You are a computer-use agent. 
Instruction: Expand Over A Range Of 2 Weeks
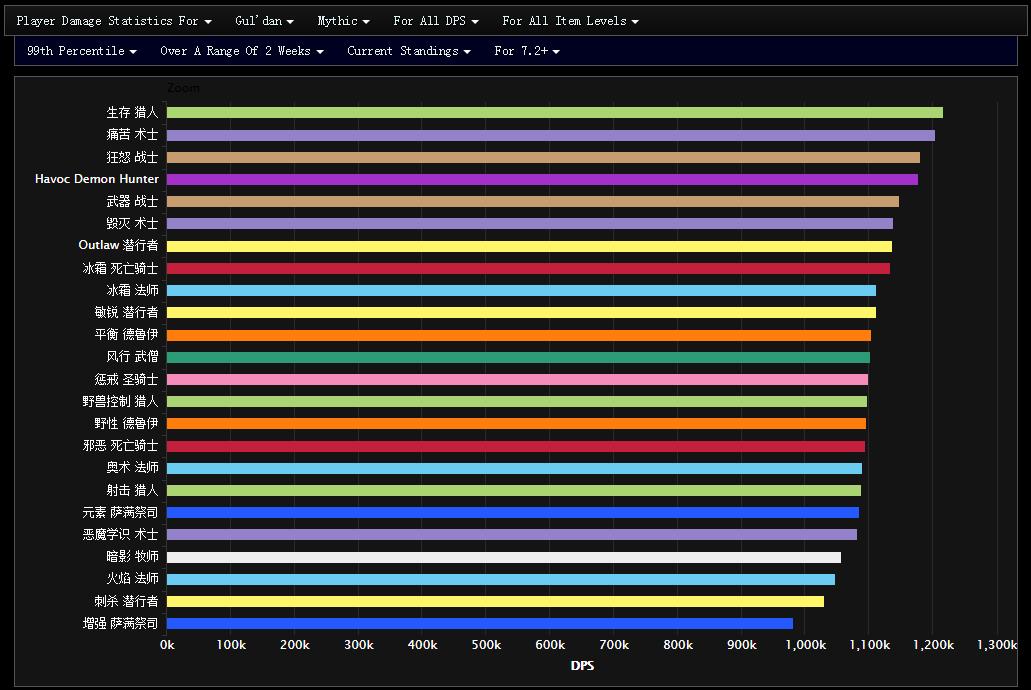(241, 51)
